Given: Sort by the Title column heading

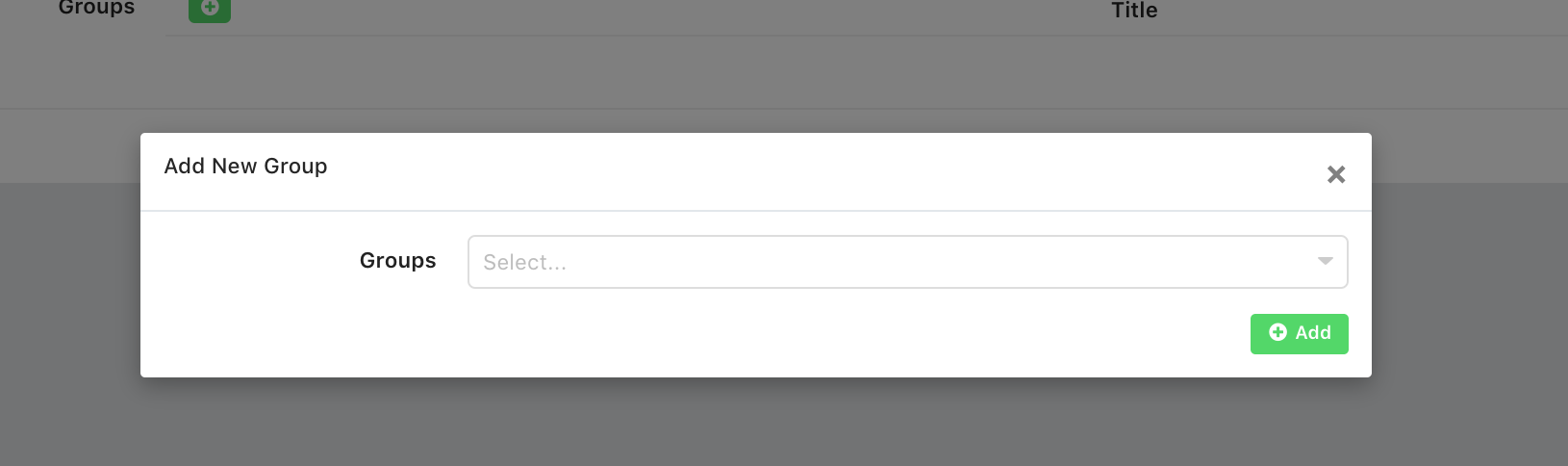Looking at the screenshot, I should (x=1134, y=11).
